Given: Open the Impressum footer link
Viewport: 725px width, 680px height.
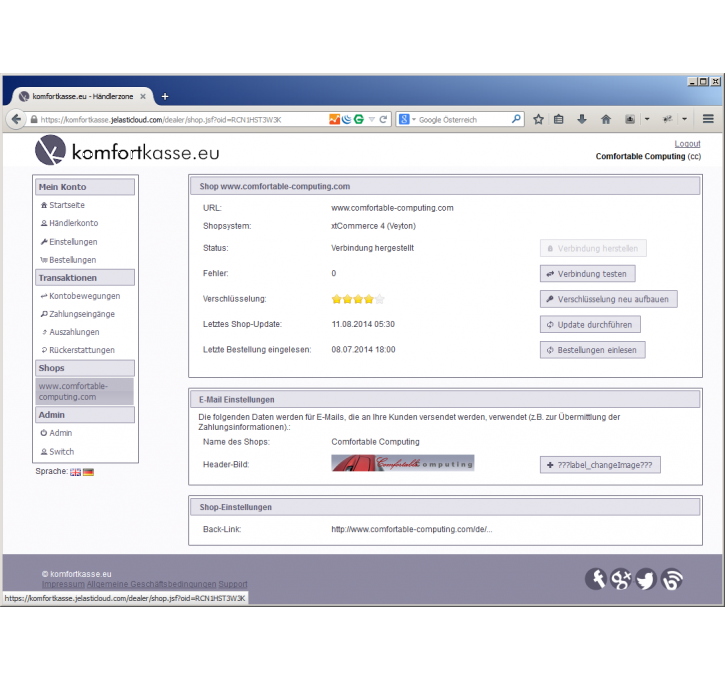Looking at the screenshot, I should pos(63,584).
